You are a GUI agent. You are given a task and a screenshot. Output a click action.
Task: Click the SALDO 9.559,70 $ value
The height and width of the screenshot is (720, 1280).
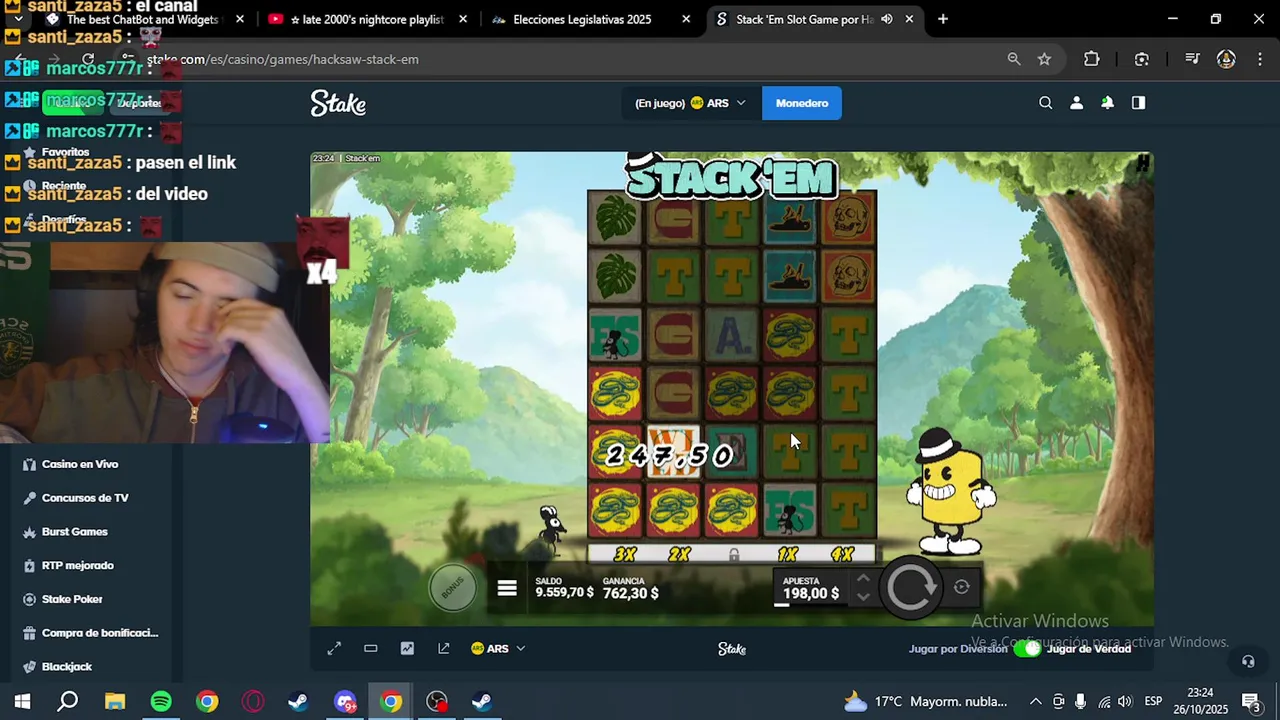tap(564, 593)
